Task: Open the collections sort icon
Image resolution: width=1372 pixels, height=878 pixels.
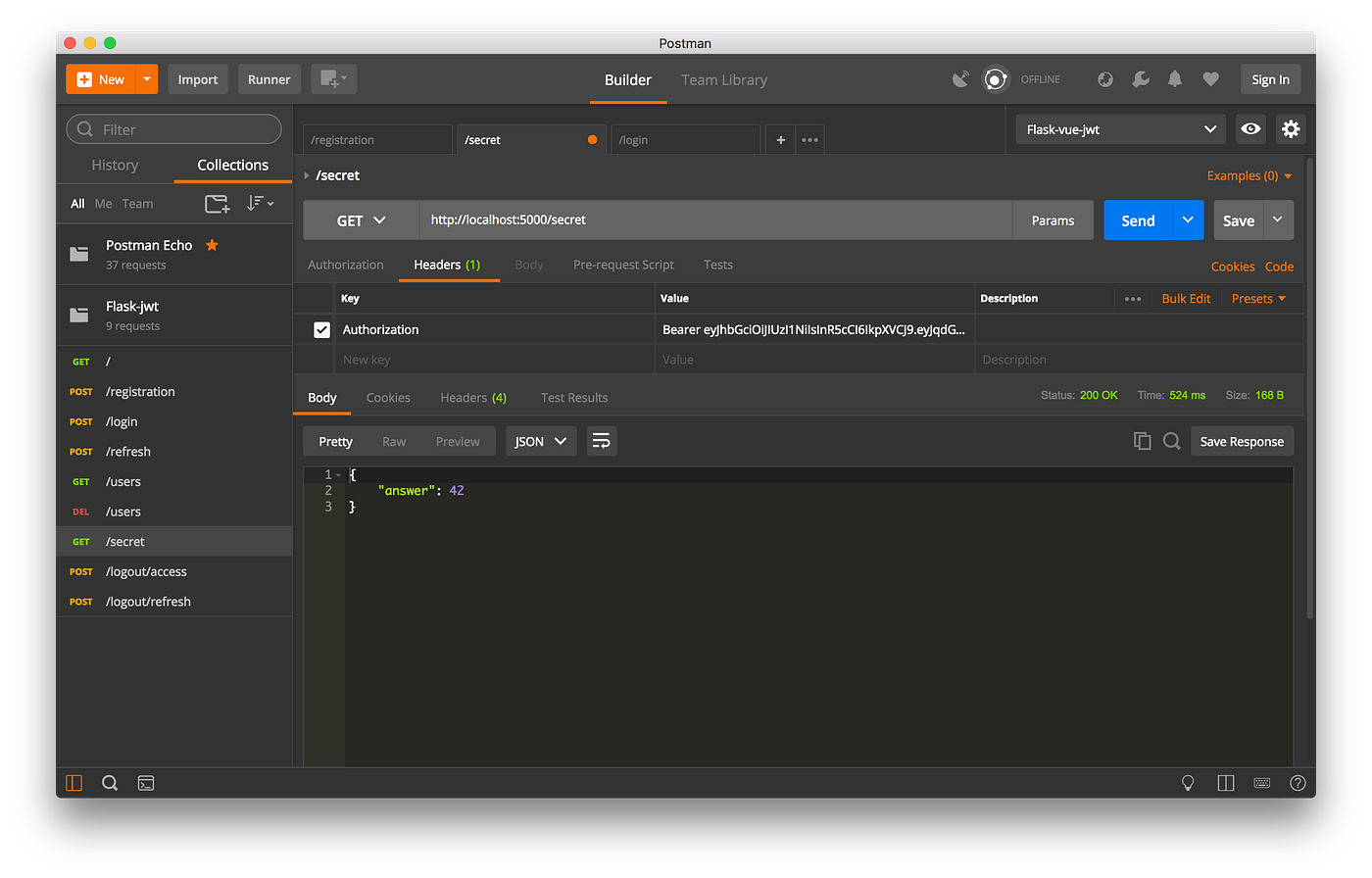Action: coord(260,203)
